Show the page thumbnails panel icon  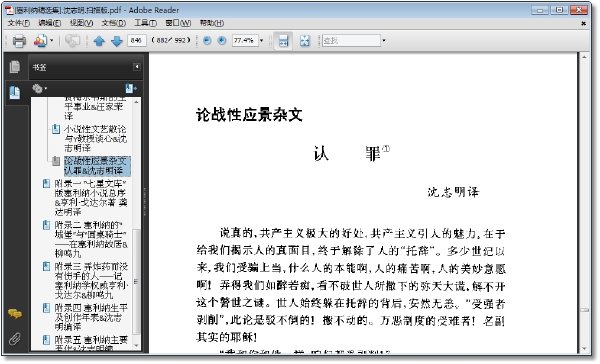15,67
